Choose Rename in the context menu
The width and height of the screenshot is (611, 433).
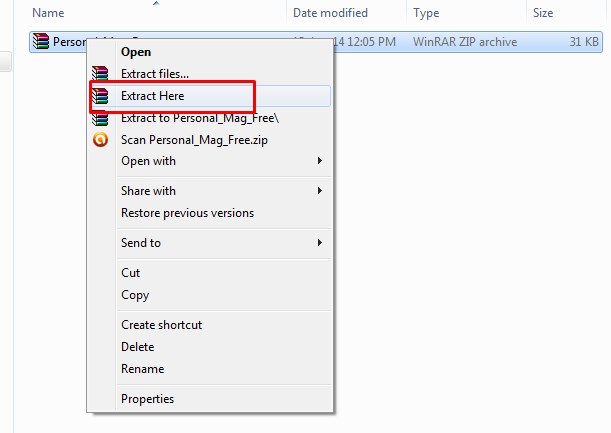coord(143,369)
